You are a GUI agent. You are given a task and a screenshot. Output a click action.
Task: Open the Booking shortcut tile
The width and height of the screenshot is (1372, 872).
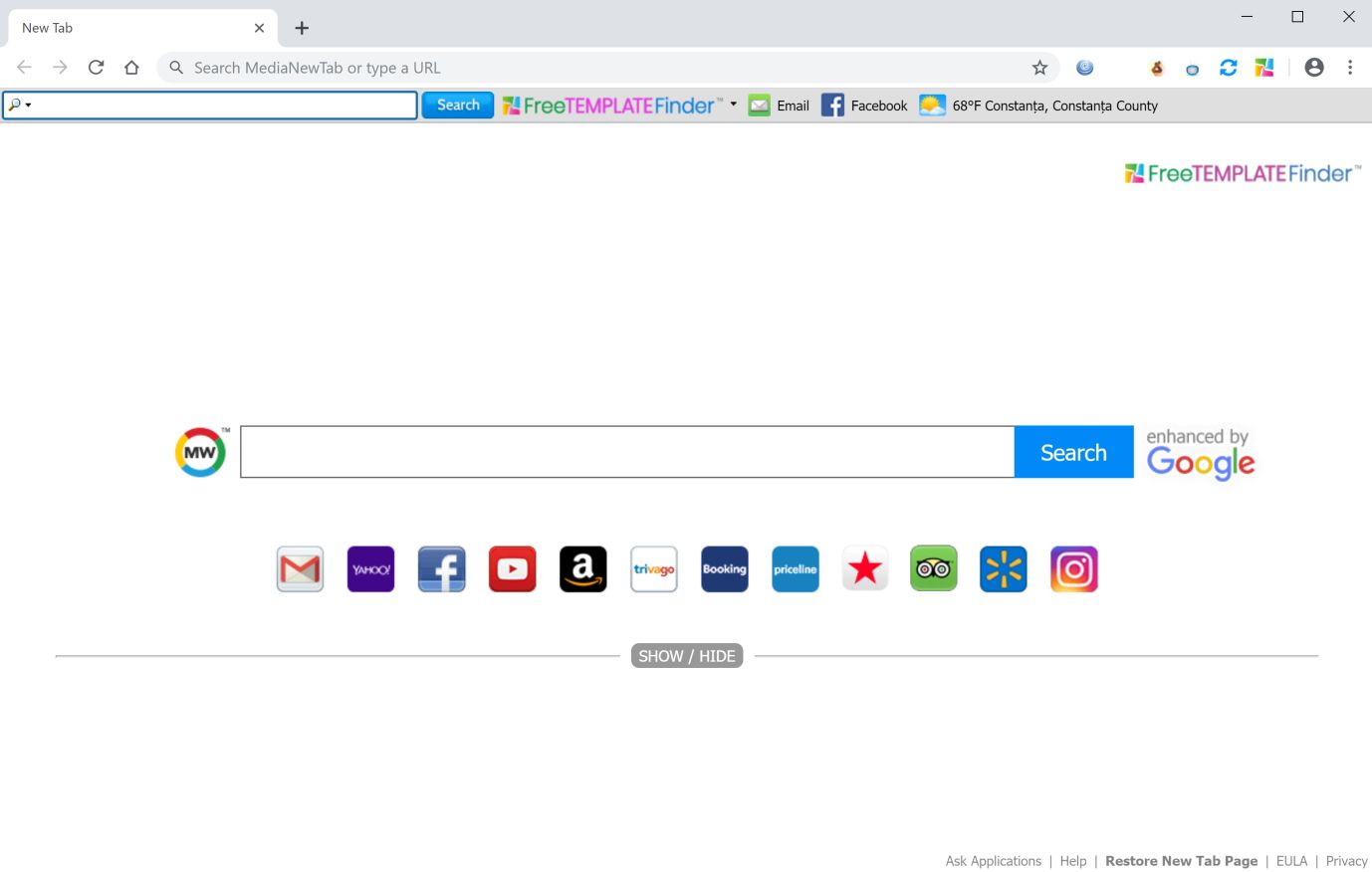725,569
